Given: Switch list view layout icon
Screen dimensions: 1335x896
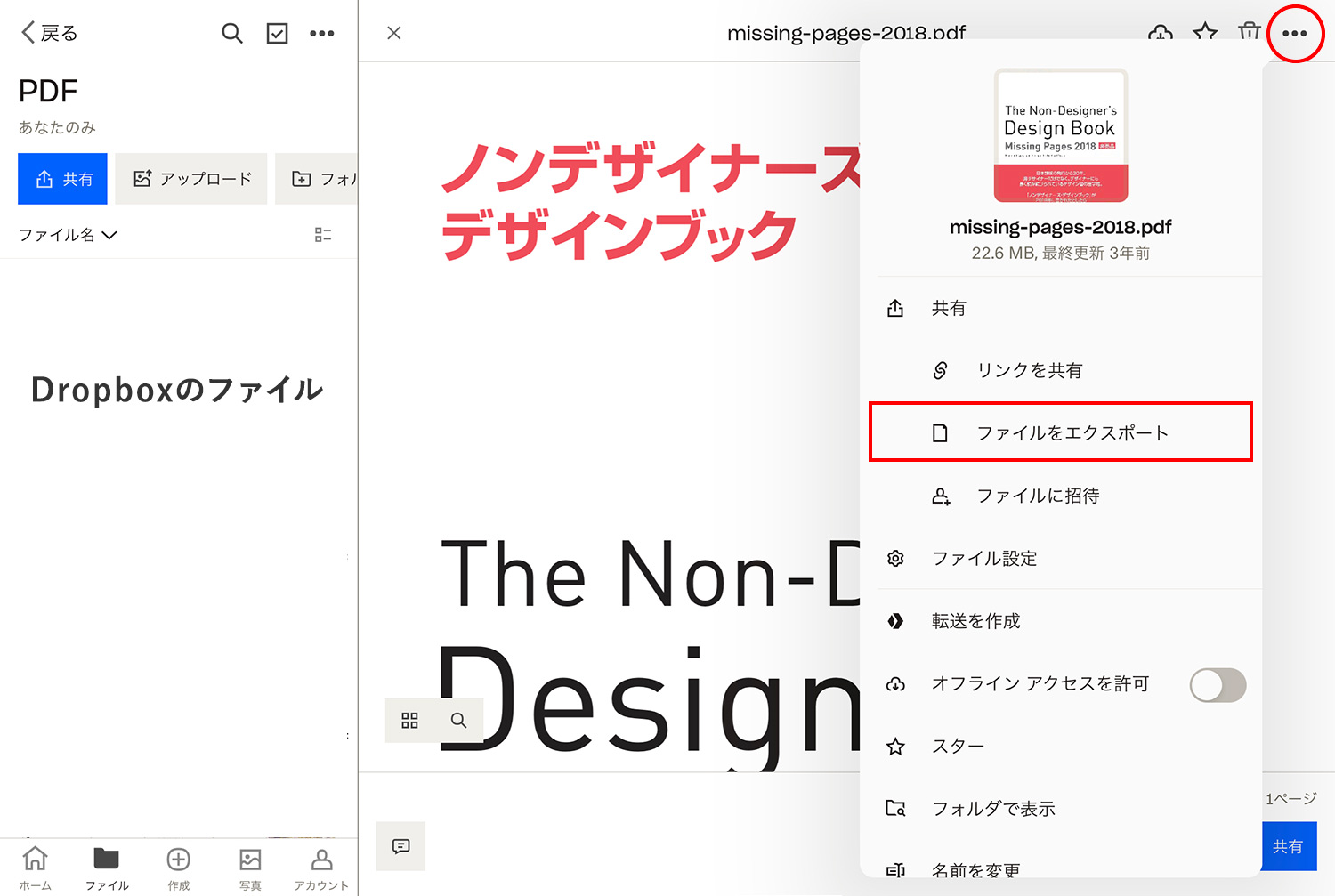Looking at the screenshot, I should [323, 235].
